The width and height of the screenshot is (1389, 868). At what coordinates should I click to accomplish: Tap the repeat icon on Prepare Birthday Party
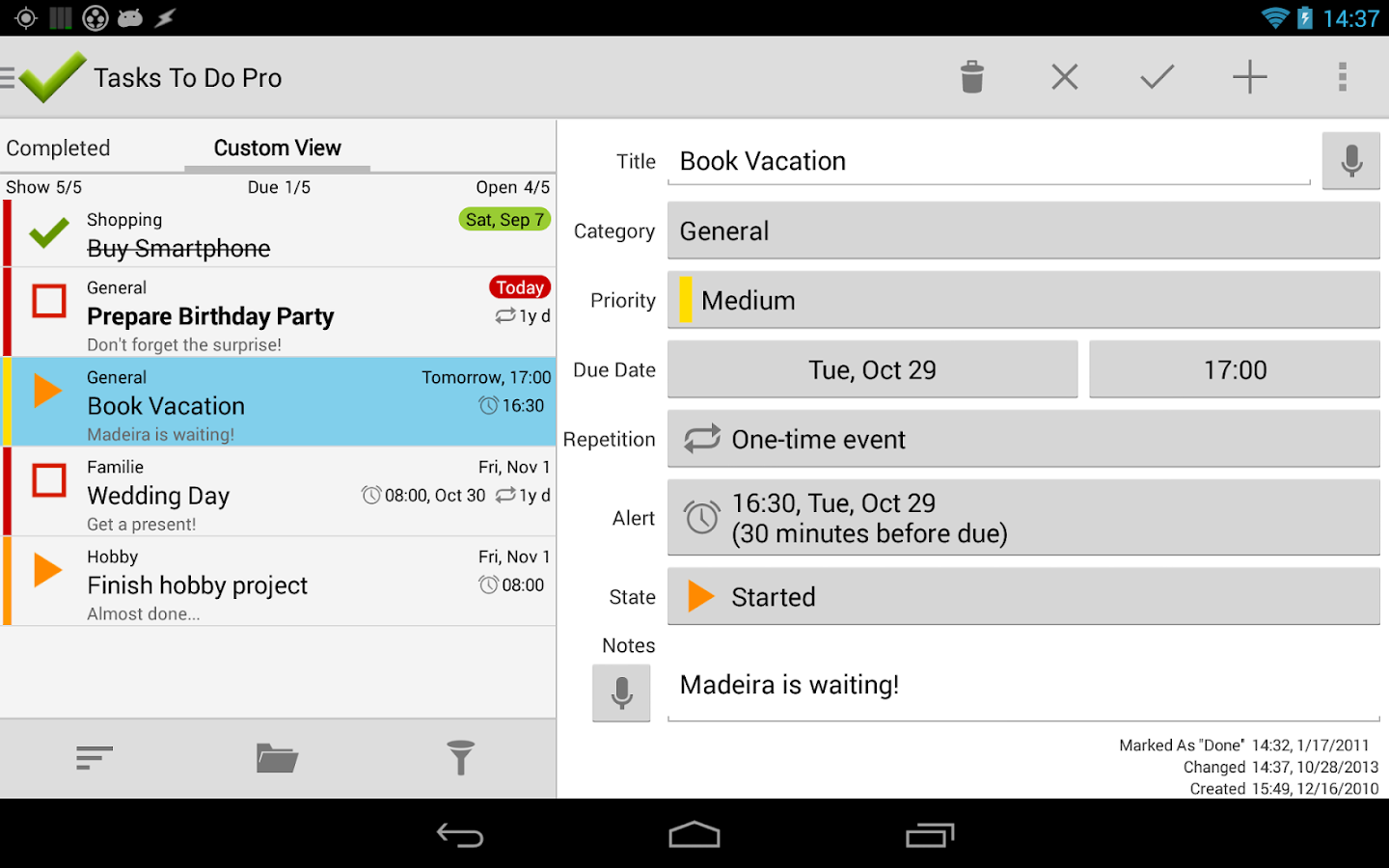point(505,315)
